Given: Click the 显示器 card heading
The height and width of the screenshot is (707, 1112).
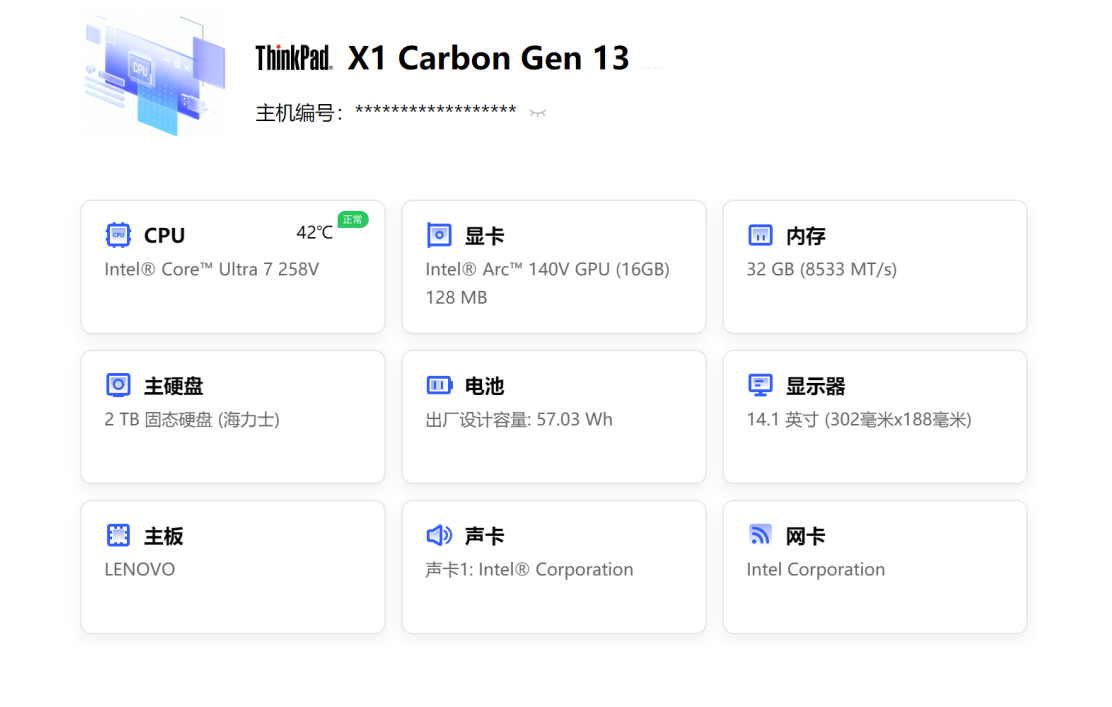Looking at the screenshot, I should [x=816, y=386].
